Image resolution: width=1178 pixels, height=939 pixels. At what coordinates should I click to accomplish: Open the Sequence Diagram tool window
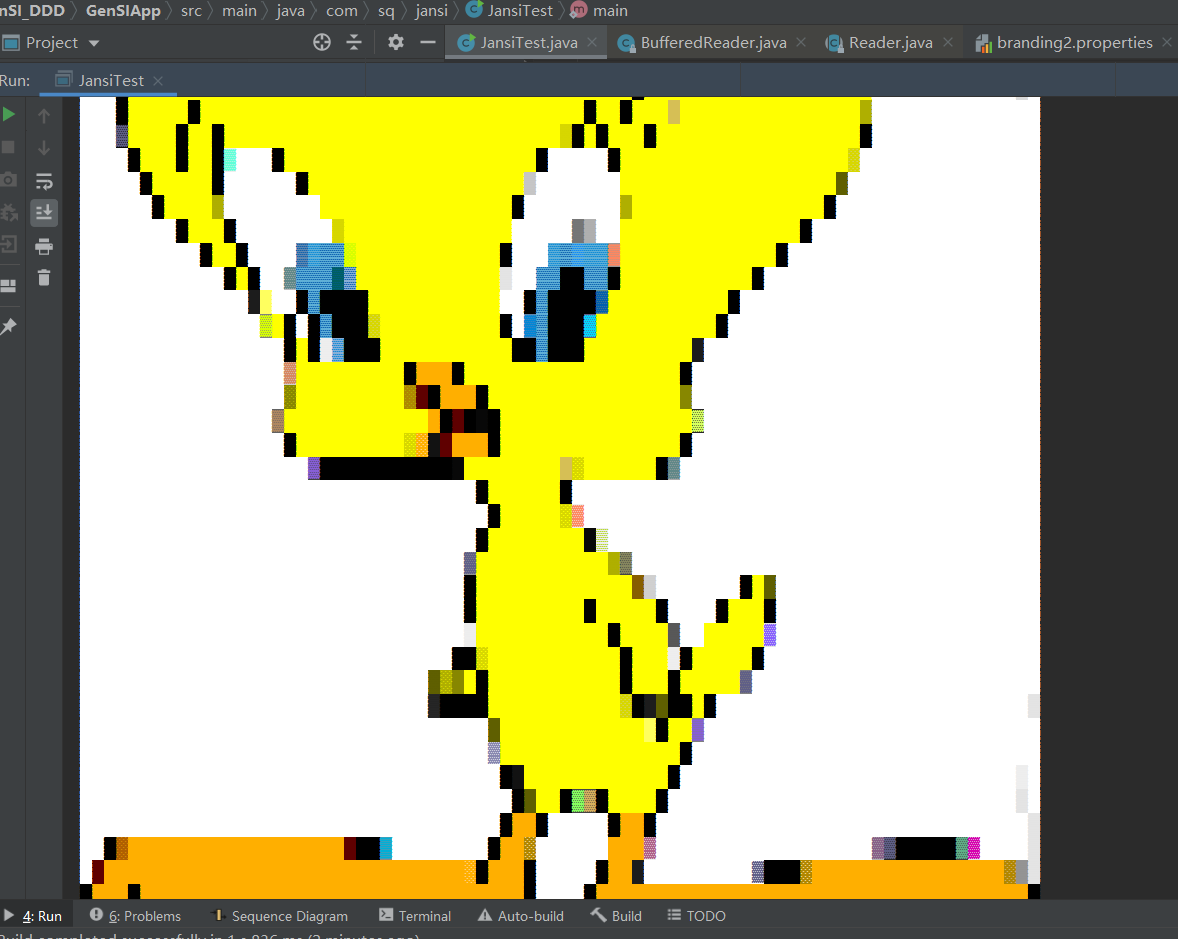(280, 916)
